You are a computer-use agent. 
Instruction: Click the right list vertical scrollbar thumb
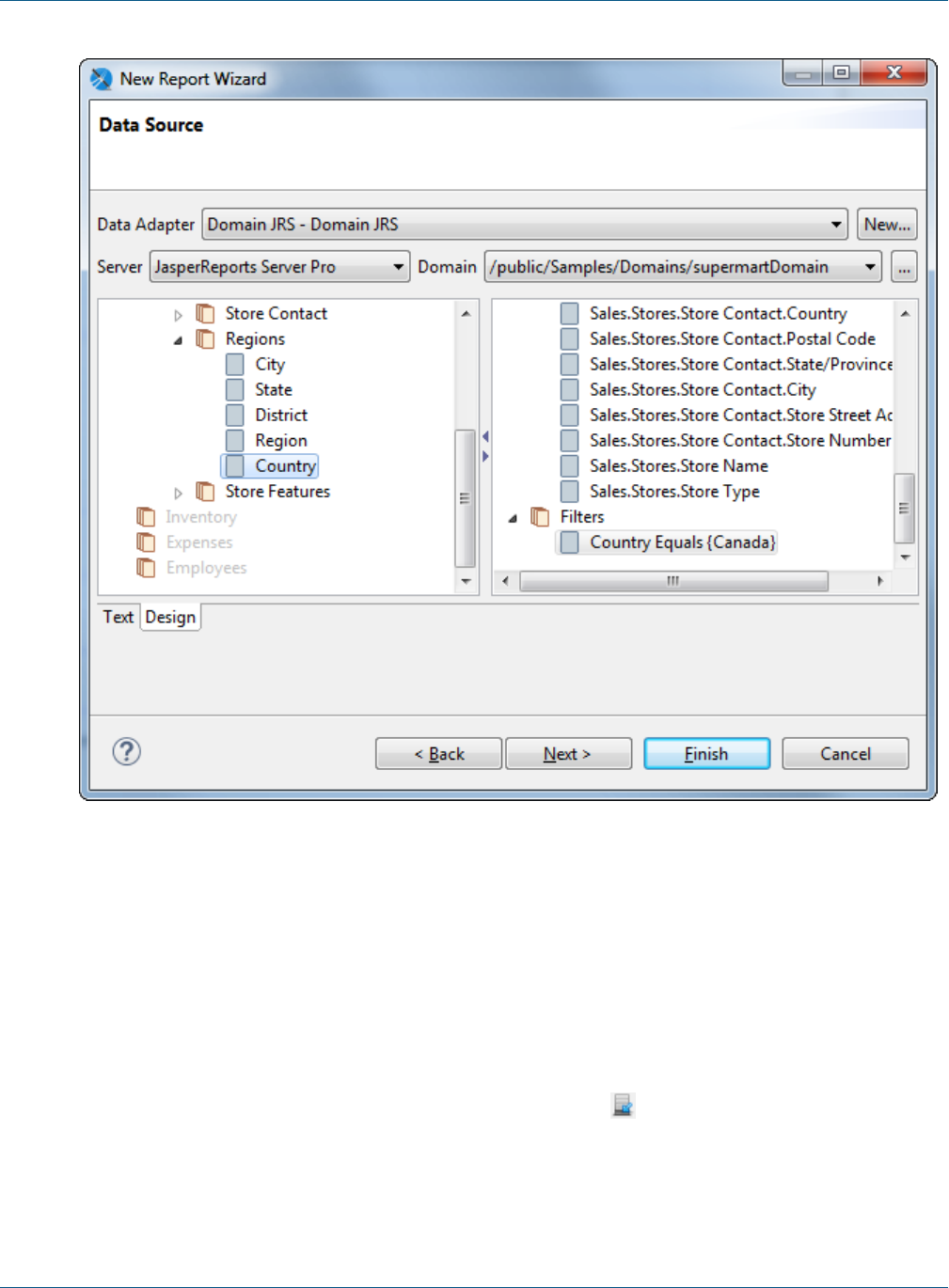904,508
